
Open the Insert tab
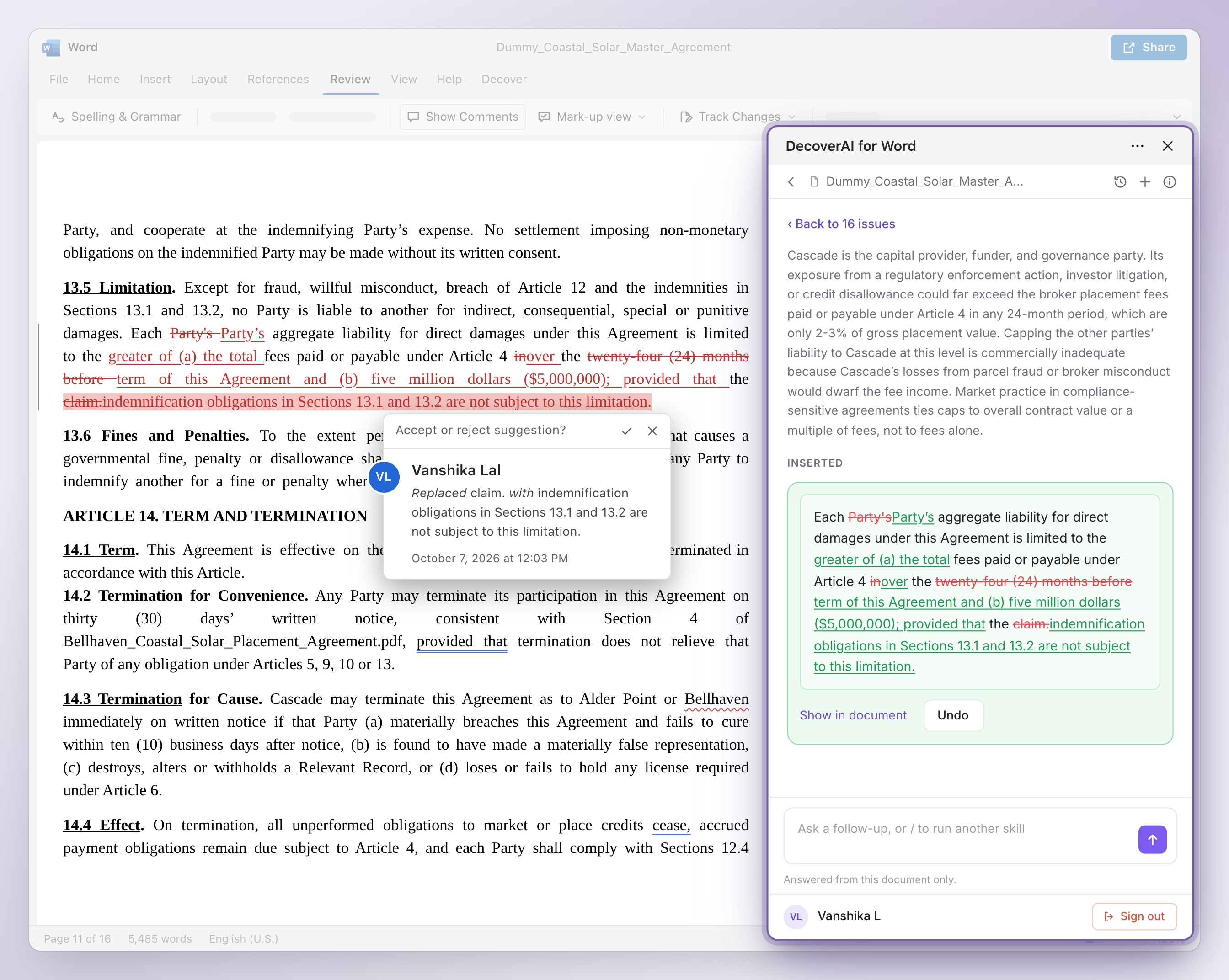(x=155, y=79)
